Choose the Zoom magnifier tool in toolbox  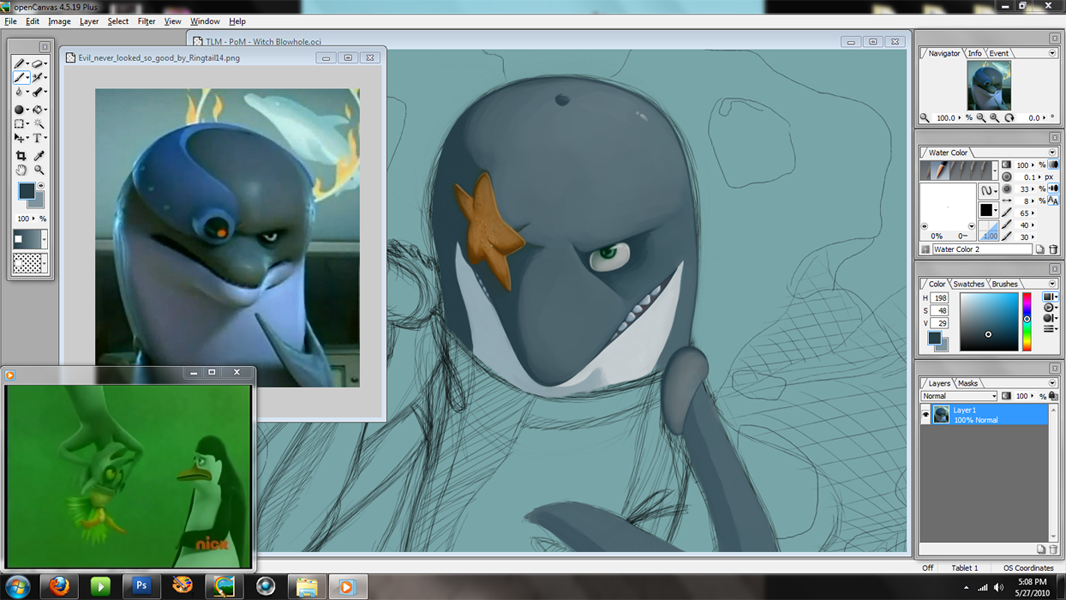click(x=39, y=170)
